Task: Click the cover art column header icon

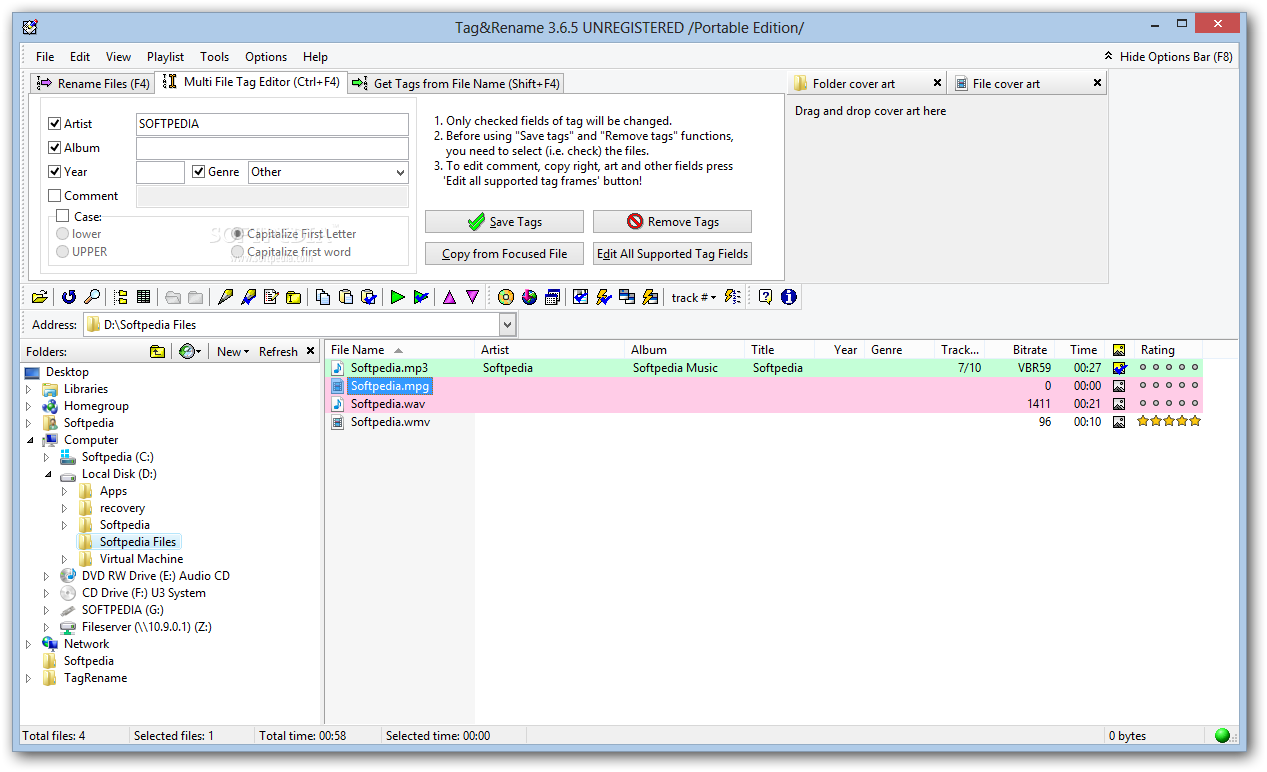Action: (1119, 350)
